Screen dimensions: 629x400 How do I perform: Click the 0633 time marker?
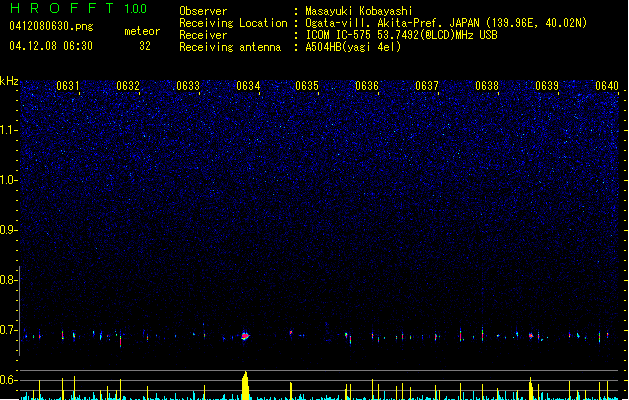(x=188, y=86)
